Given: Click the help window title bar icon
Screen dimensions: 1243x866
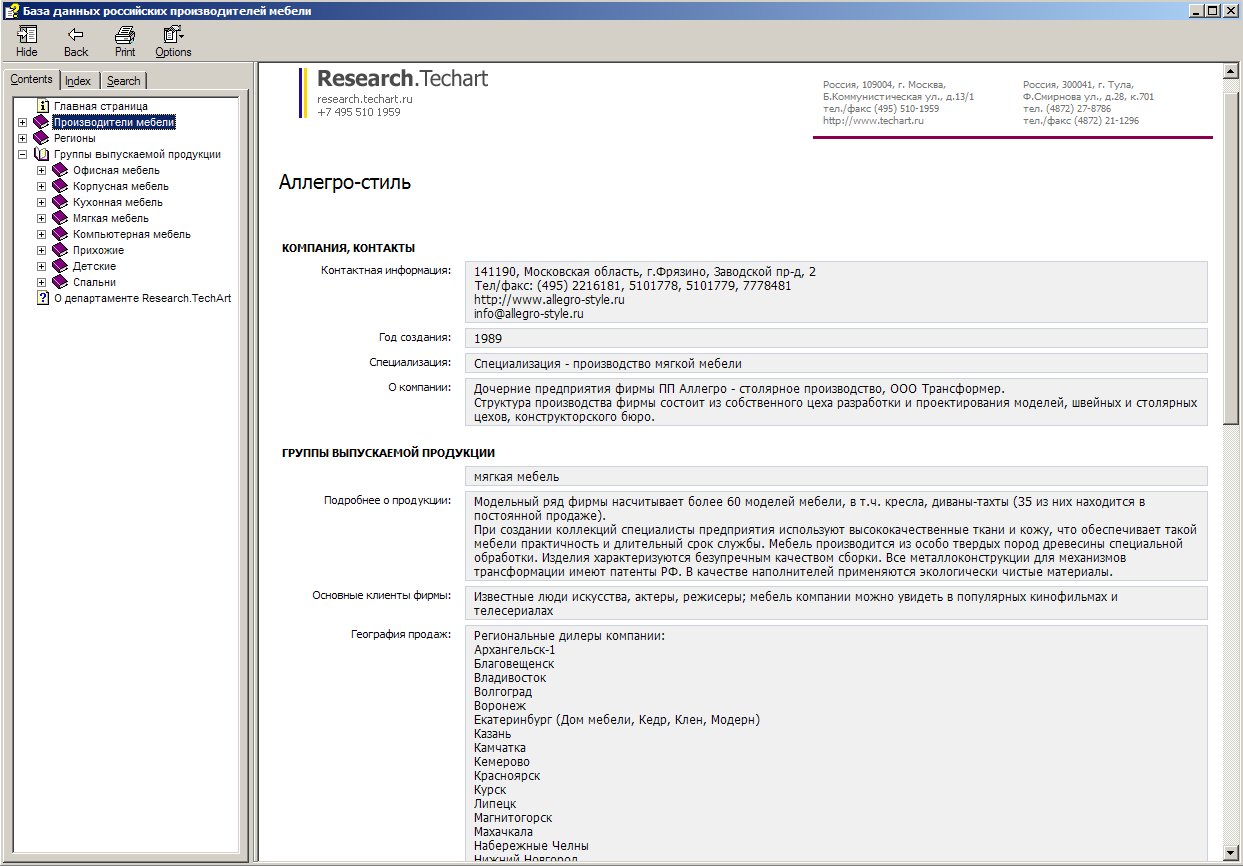Looking at the screenshot, I should (x=10, y=10).
